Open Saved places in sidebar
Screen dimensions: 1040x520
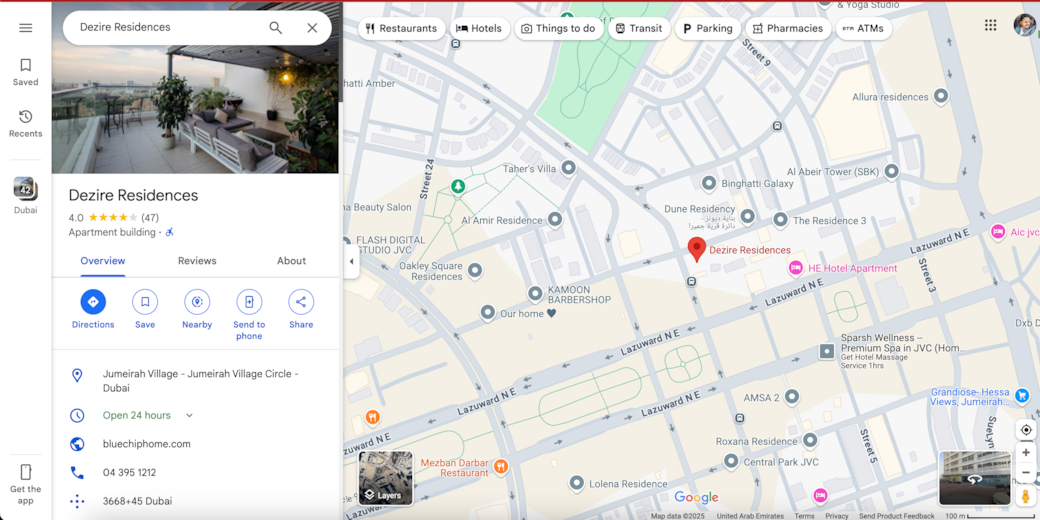(x=25, y=72)
